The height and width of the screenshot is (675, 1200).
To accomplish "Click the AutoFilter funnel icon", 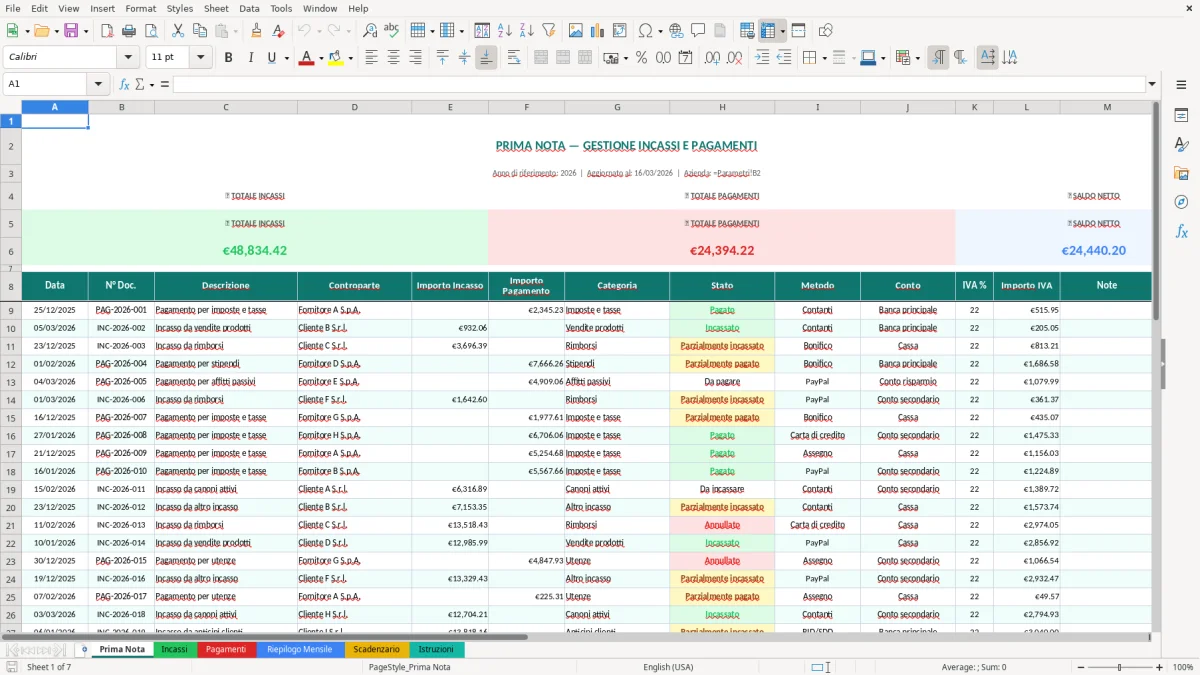I will click(548, 31).
